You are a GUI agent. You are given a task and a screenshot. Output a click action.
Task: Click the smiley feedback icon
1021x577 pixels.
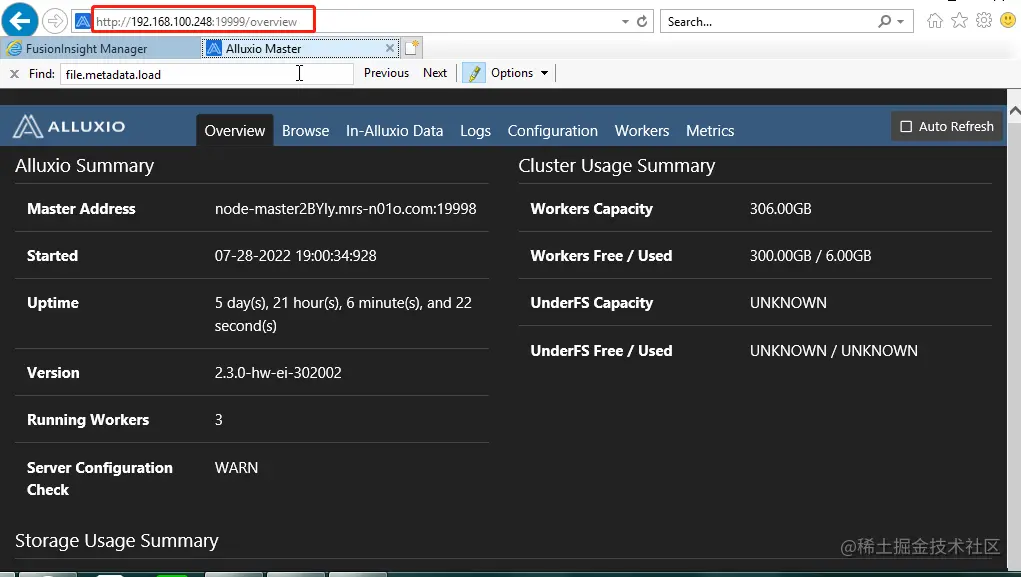(x=1008, y=21)
